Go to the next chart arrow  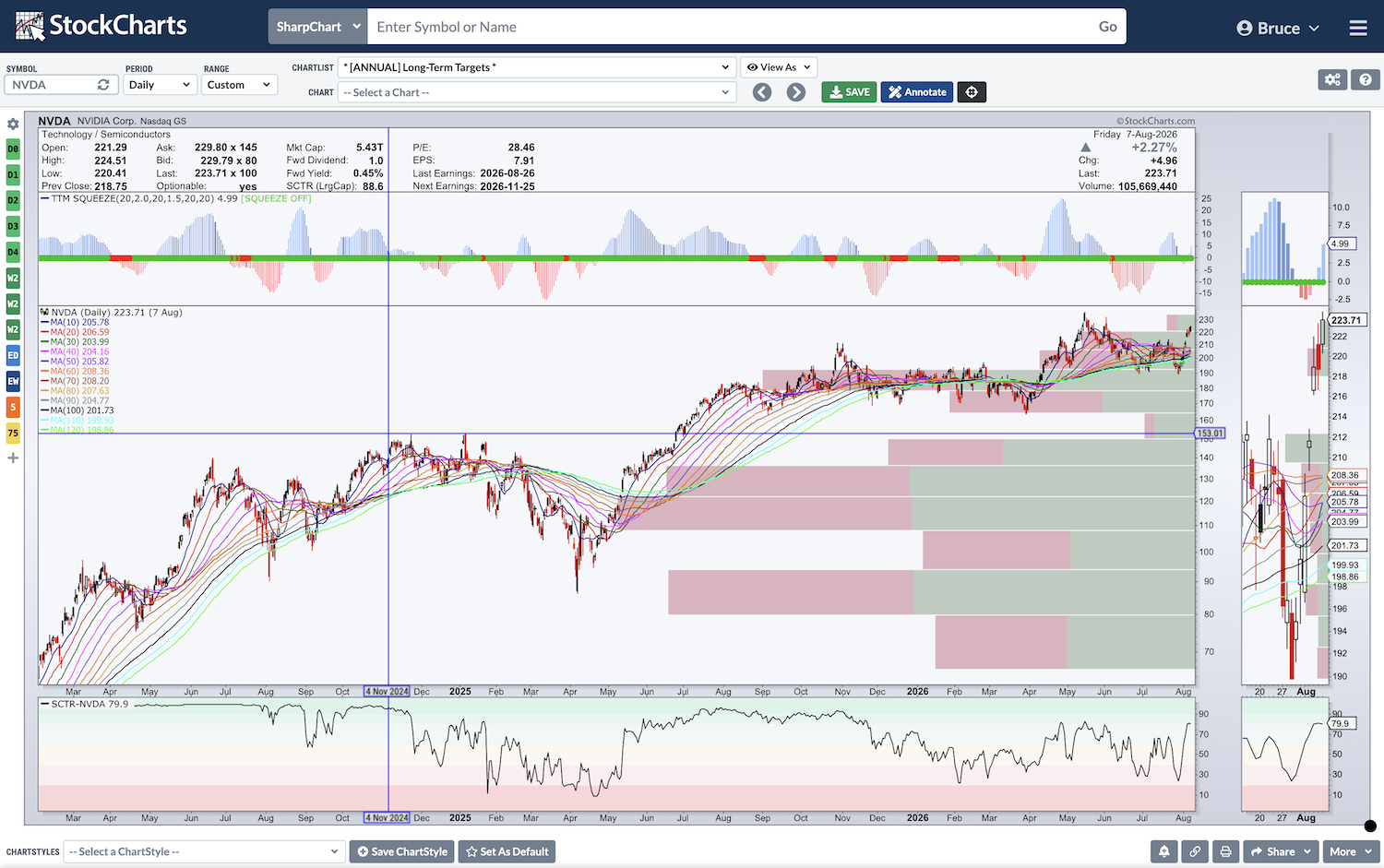(796, 92)
